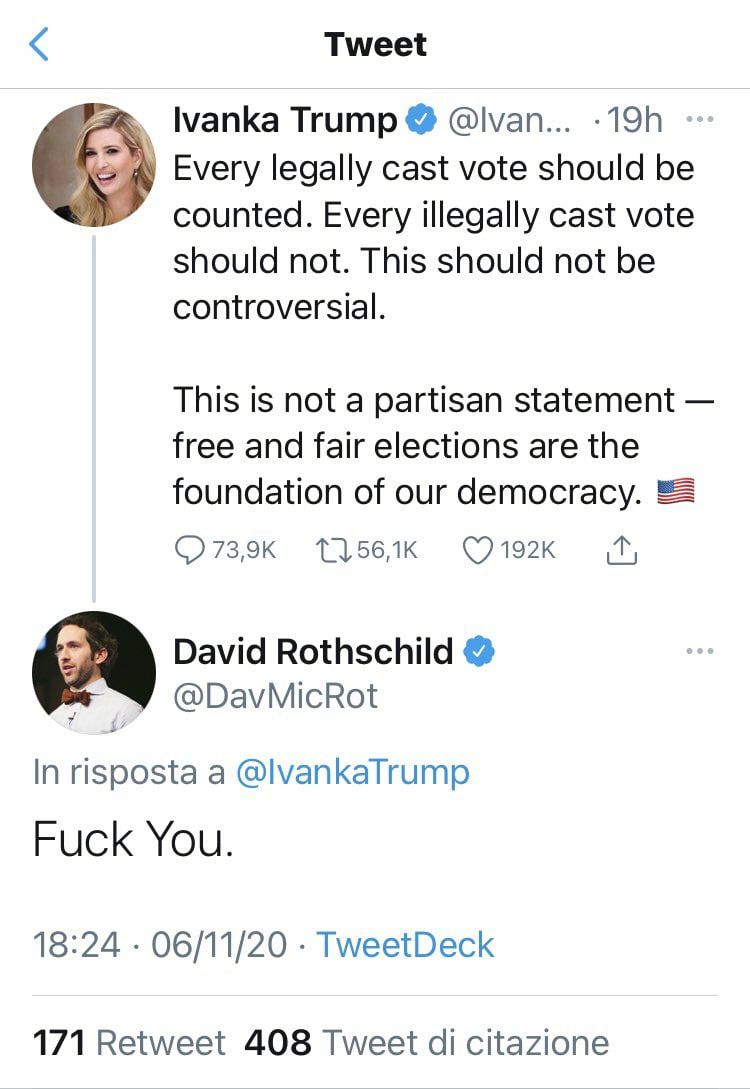
Task: Retweet the Ivanka Trump tweet
Action: [330, 550]
